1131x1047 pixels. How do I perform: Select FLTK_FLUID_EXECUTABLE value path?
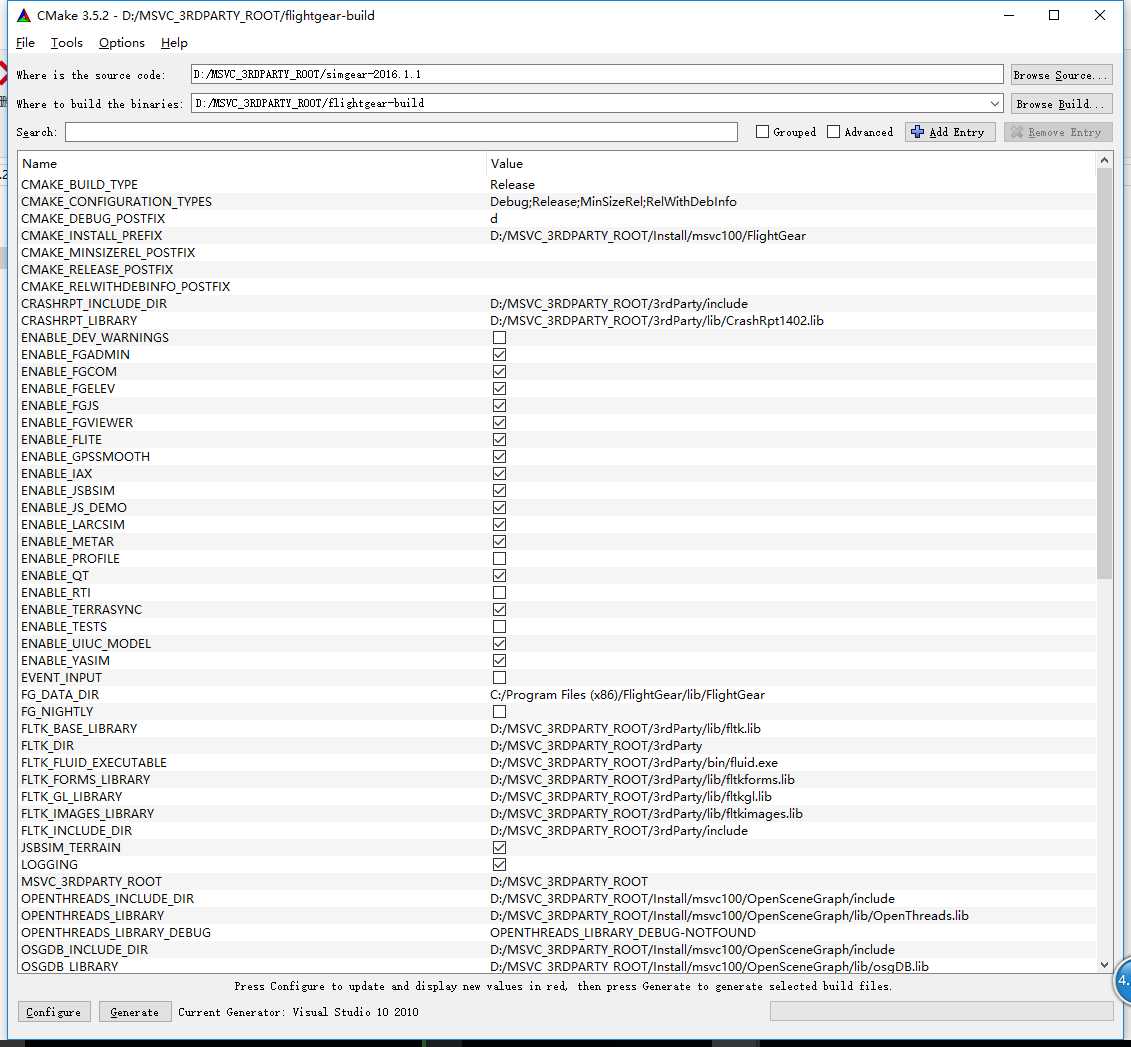click(x=634, y=763)
